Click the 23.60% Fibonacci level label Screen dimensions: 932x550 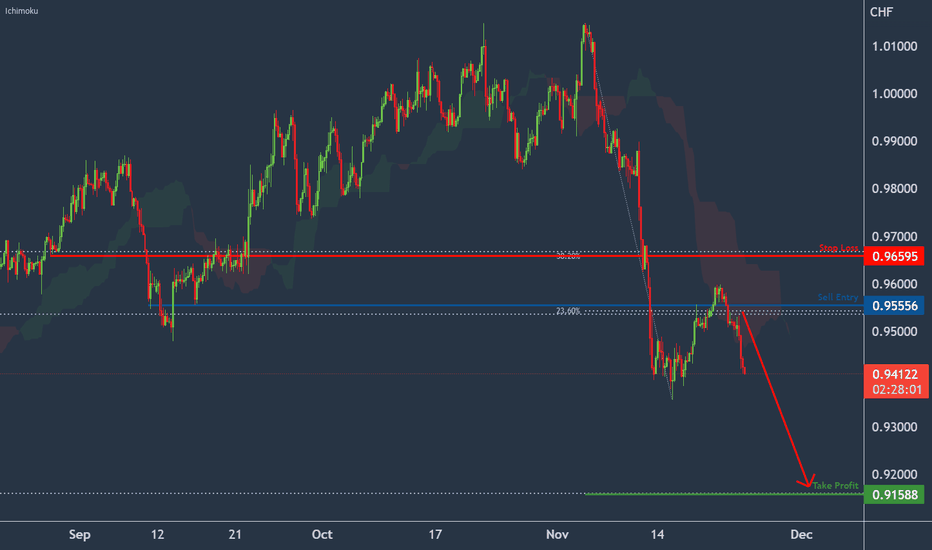tap(568, 311)
